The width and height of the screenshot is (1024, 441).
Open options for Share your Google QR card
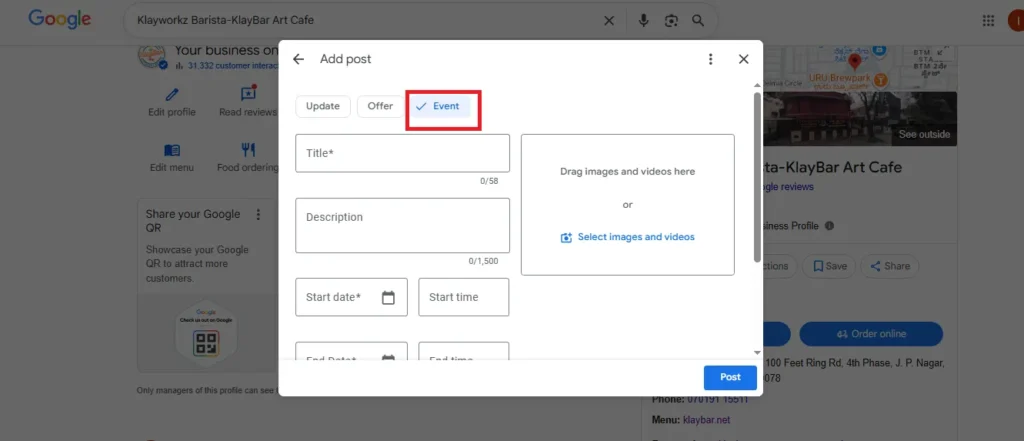click(x=258, y=214)
